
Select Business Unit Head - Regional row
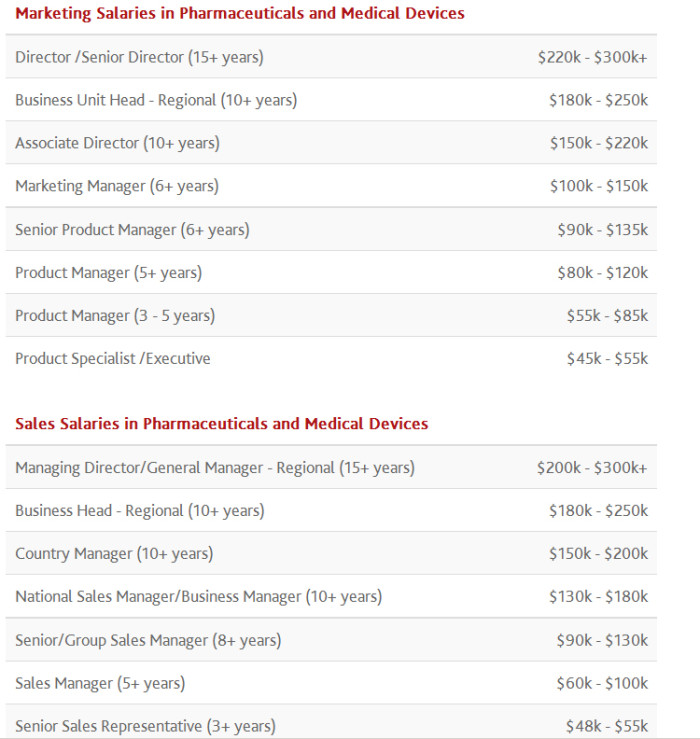pyautogui.click(x=331, y=99)
